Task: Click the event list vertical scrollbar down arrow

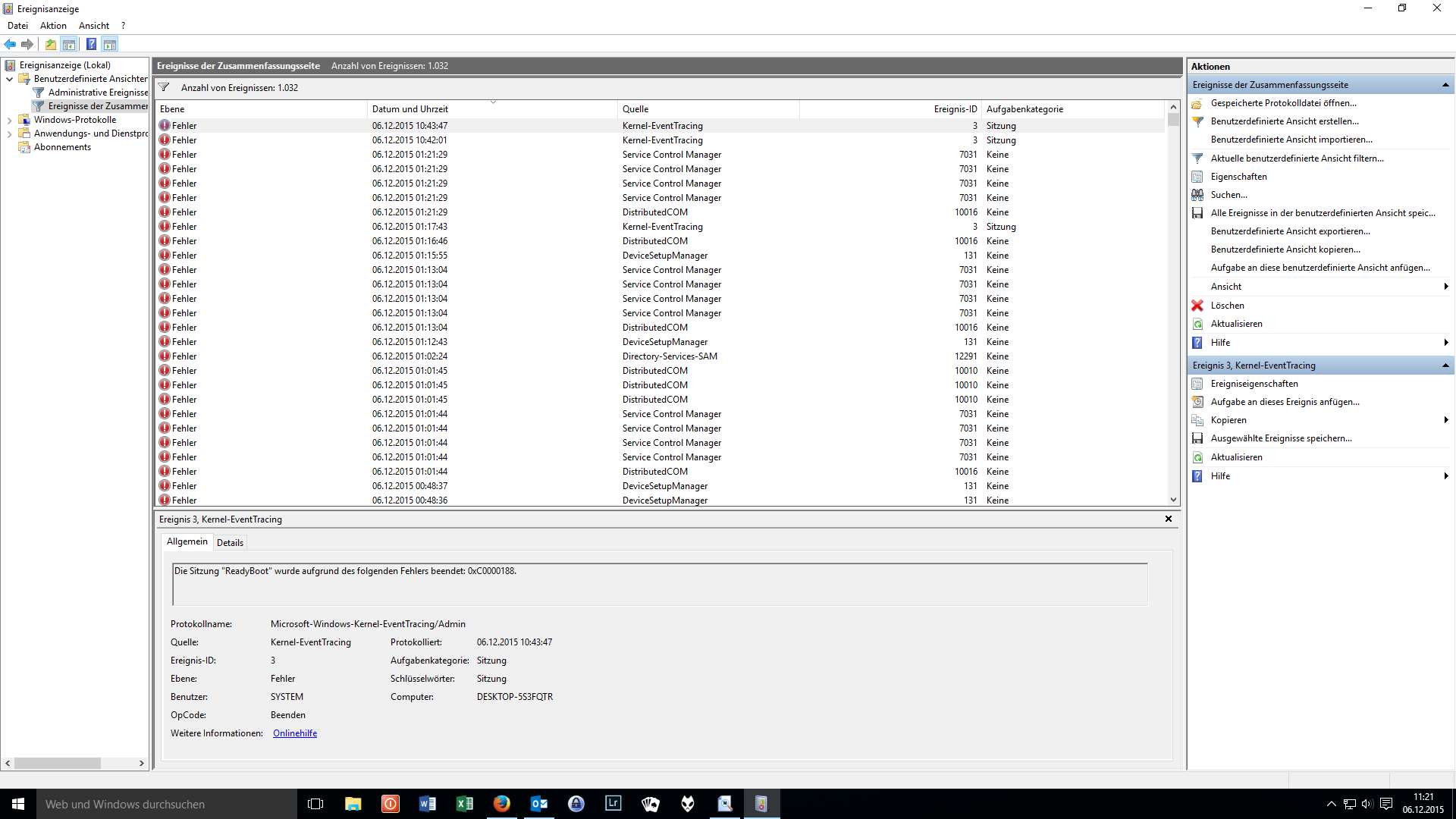Action: [x=1173, y=500]
